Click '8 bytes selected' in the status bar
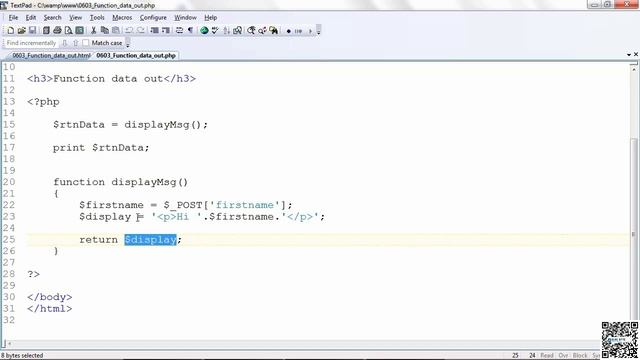 22,356
